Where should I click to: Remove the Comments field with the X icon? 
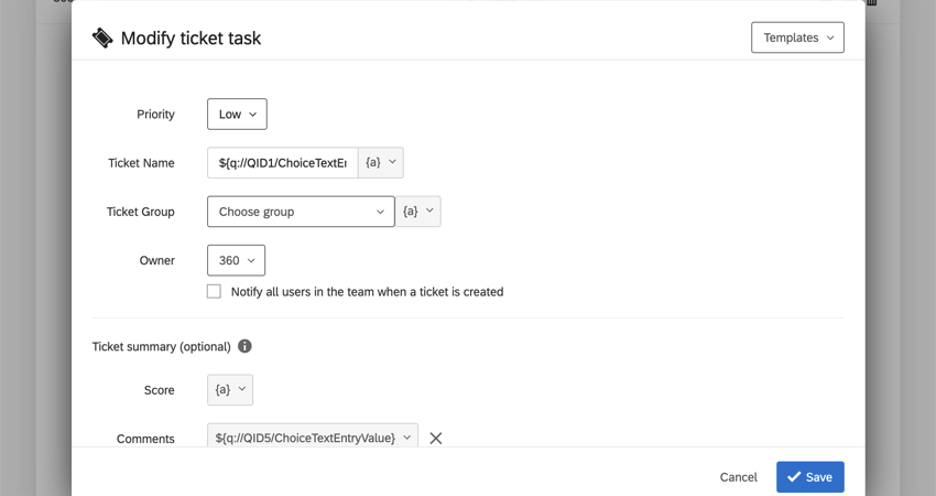(436, 438)
